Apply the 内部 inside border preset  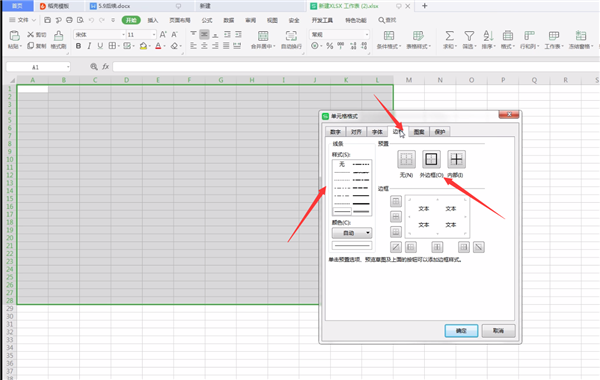pos(456,159)
